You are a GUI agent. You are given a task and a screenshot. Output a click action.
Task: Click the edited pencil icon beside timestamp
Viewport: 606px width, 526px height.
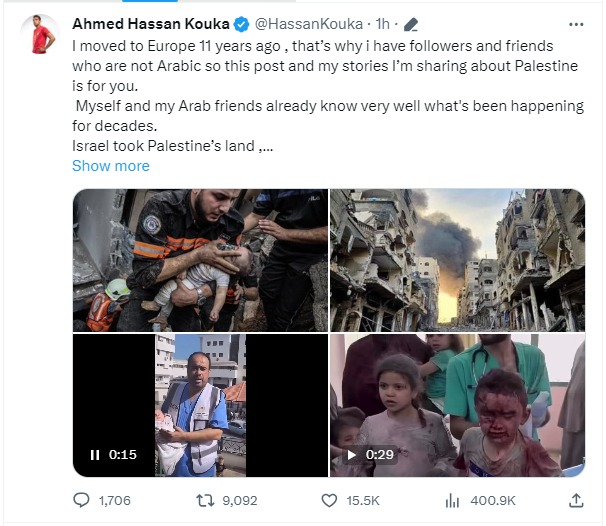(411, 24)
